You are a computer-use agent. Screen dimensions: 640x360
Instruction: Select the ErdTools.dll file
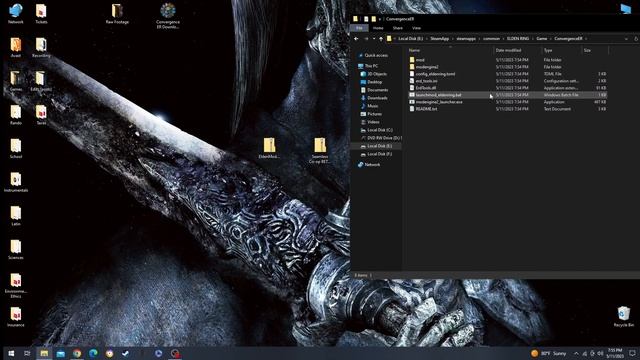(508, 88)
